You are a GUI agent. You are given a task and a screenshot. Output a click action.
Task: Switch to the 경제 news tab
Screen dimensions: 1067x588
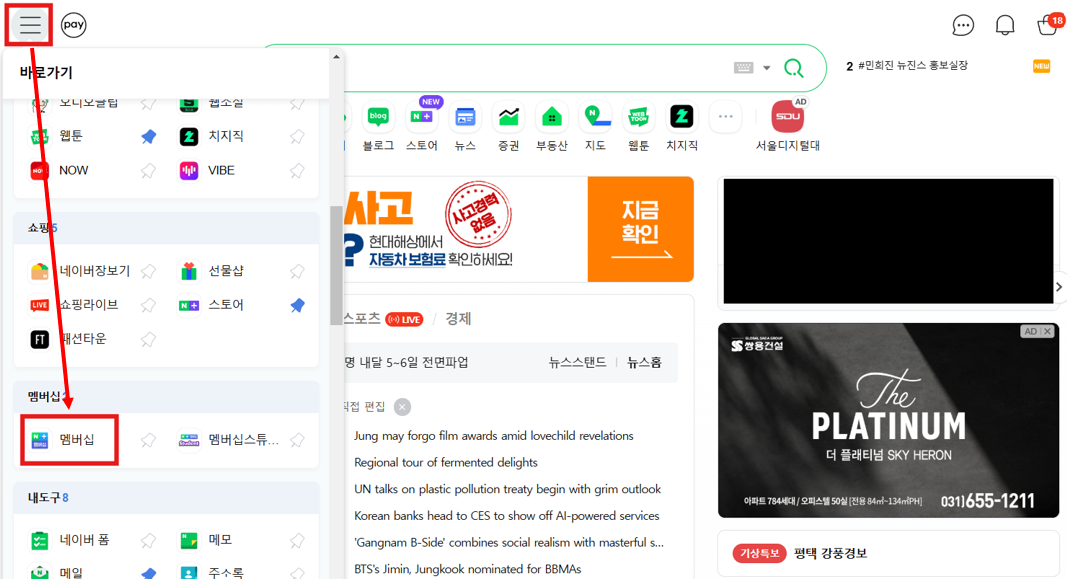[x=458, y=318]
